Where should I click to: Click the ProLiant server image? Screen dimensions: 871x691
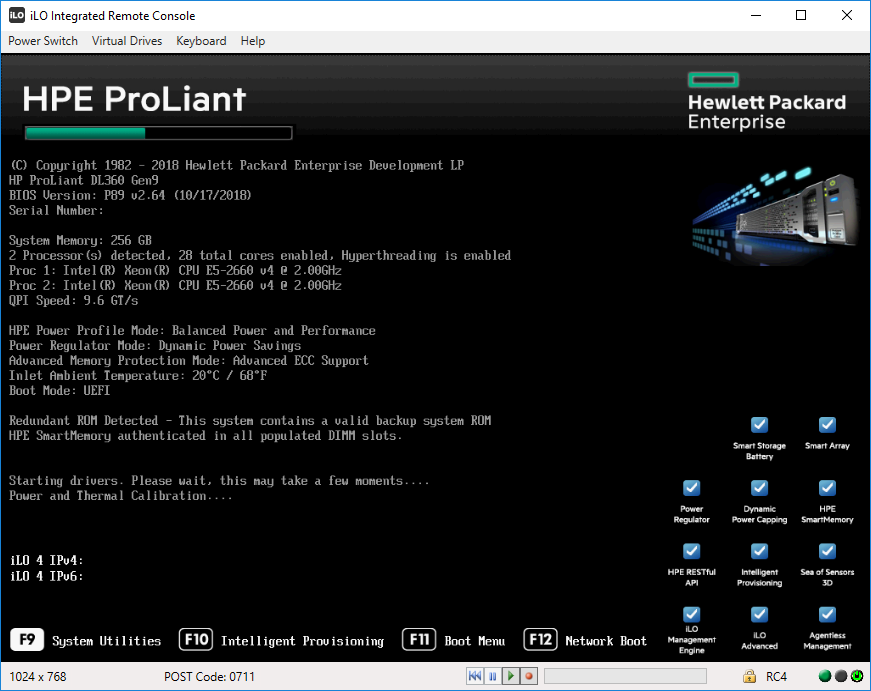click(775, 216)
